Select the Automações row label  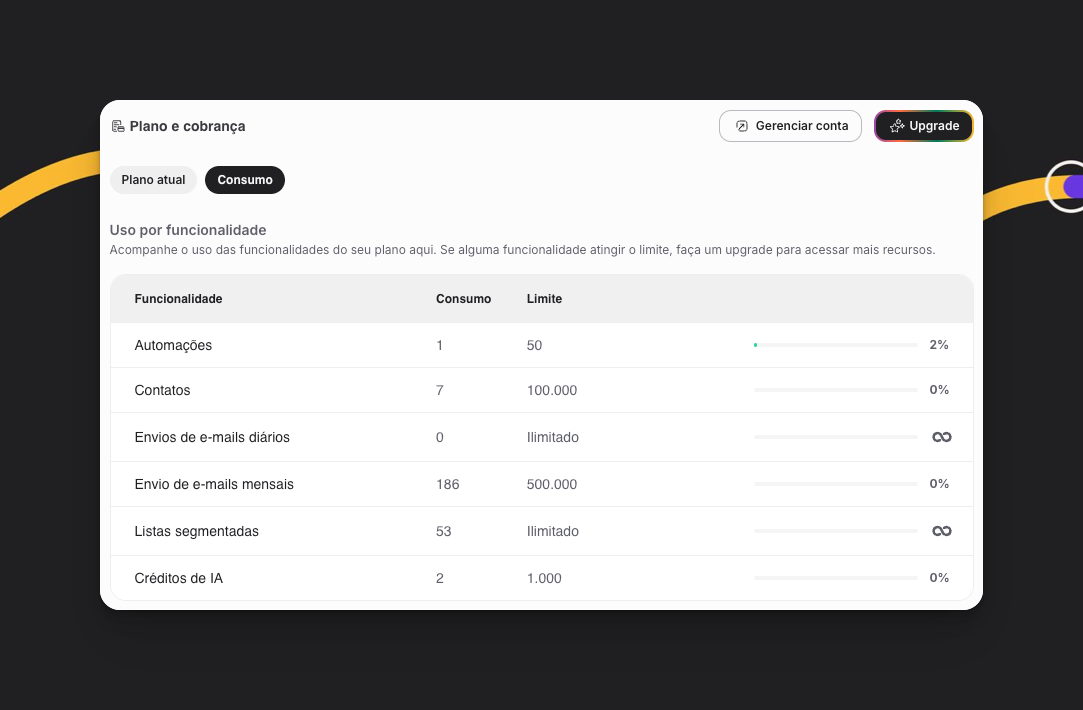coord(173,345)
